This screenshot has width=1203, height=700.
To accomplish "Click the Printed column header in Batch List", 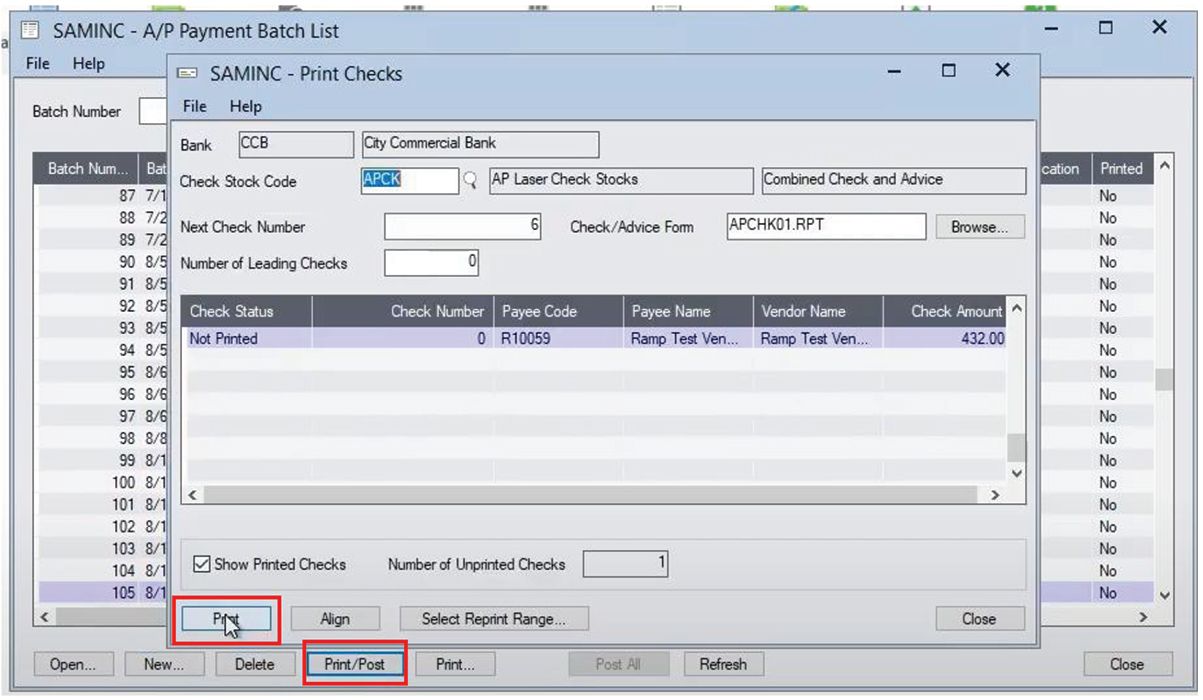I will tap(1121, 169).
